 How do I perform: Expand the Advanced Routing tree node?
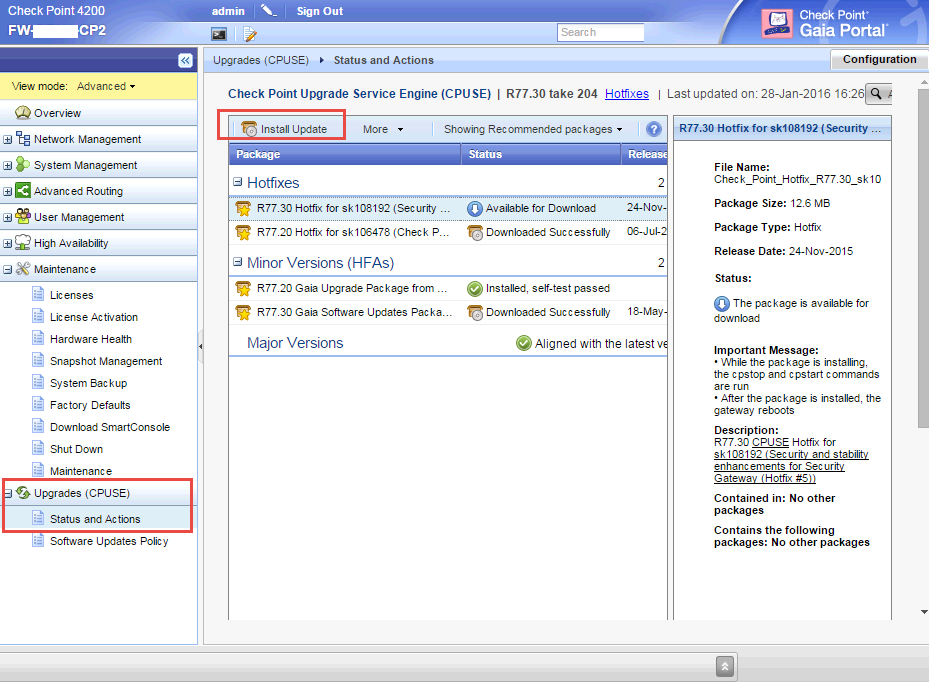pos(8,192)
